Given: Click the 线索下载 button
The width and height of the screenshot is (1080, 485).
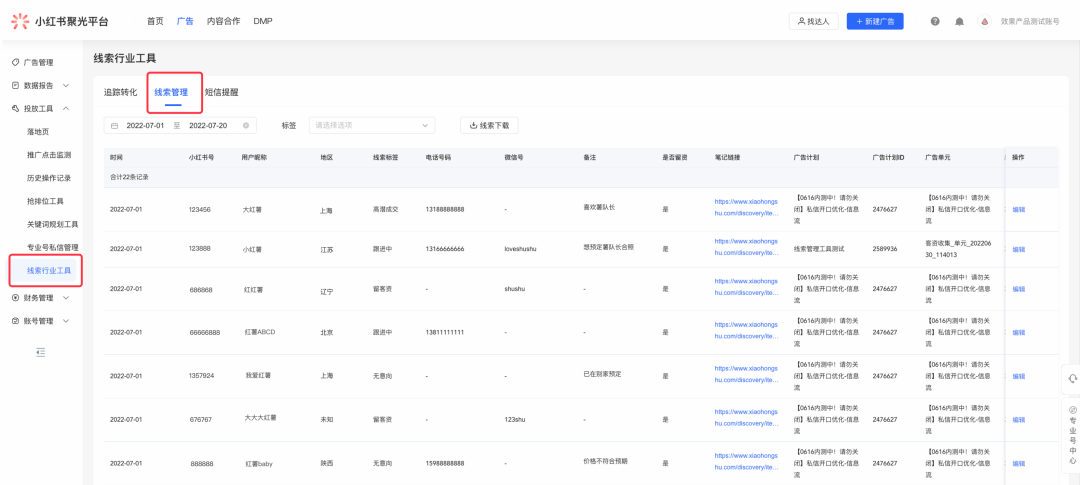Looking at the screenshot, I should coord(489,125).
